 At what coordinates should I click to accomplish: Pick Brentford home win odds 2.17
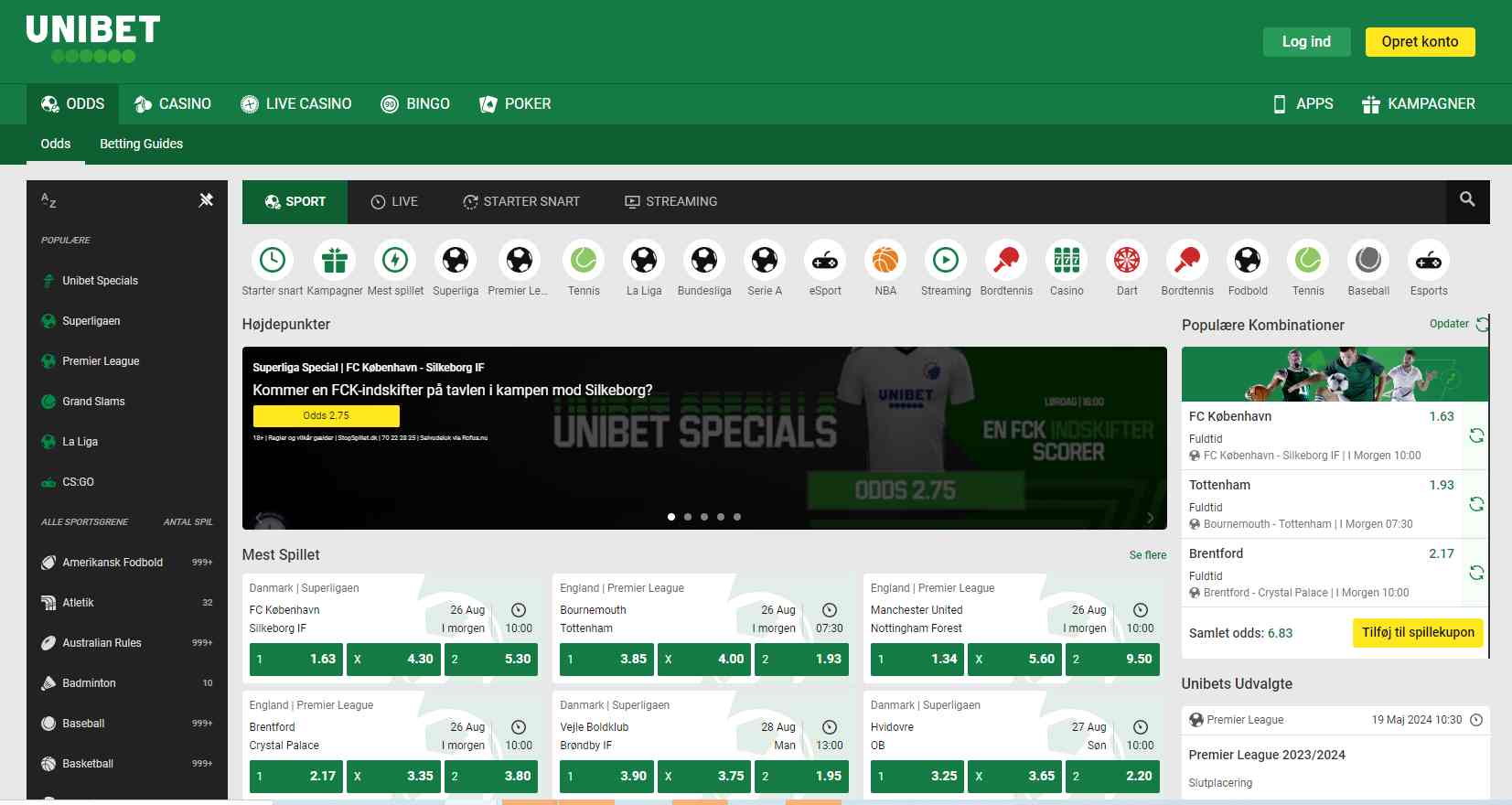click(x=296, y=776)
